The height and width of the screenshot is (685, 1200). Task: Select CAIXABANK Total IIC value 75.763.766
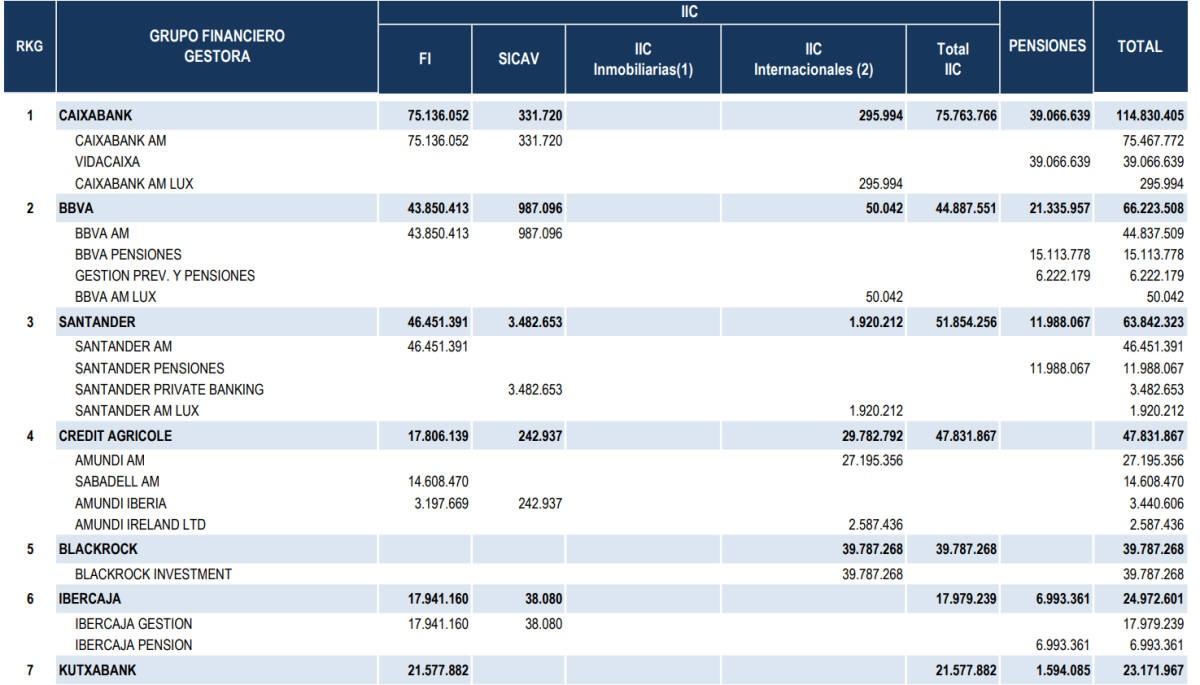pos(966,115)
